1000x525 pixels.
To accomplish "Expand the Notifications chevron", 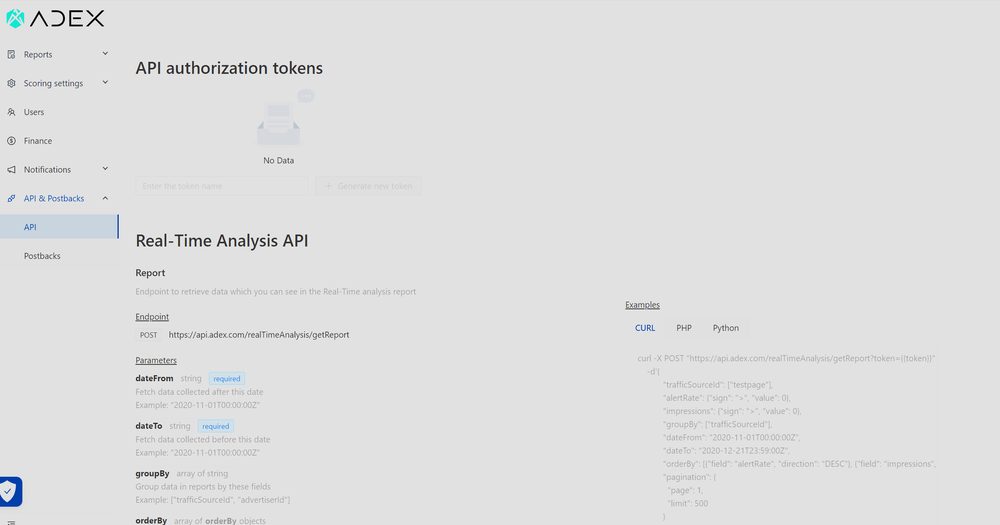I will point(105,169).
